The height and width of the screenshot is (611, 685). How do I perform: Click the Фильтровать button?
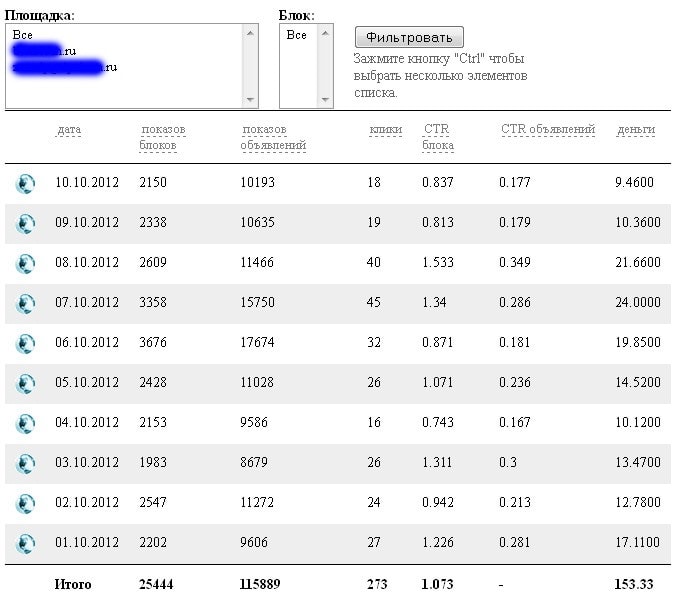click(409, 37)
